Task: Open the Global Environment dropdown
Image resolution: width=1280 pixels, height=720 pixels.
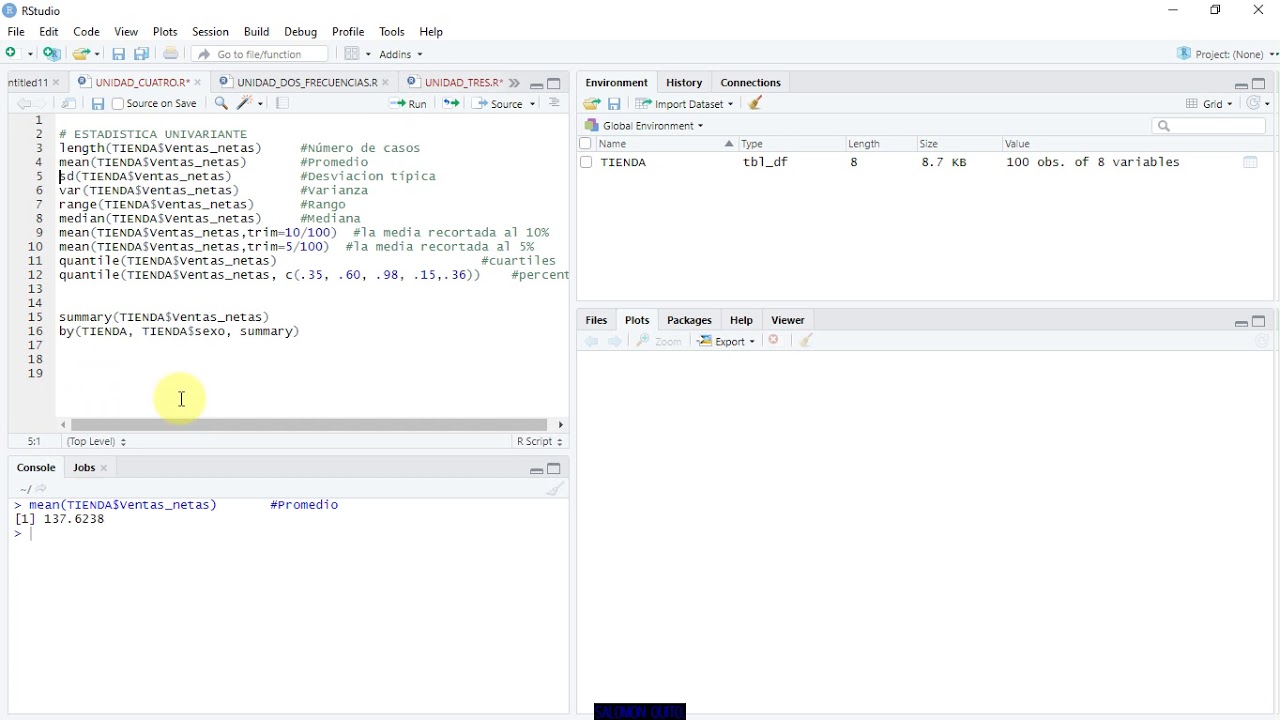Action: [x=645, y=126]
